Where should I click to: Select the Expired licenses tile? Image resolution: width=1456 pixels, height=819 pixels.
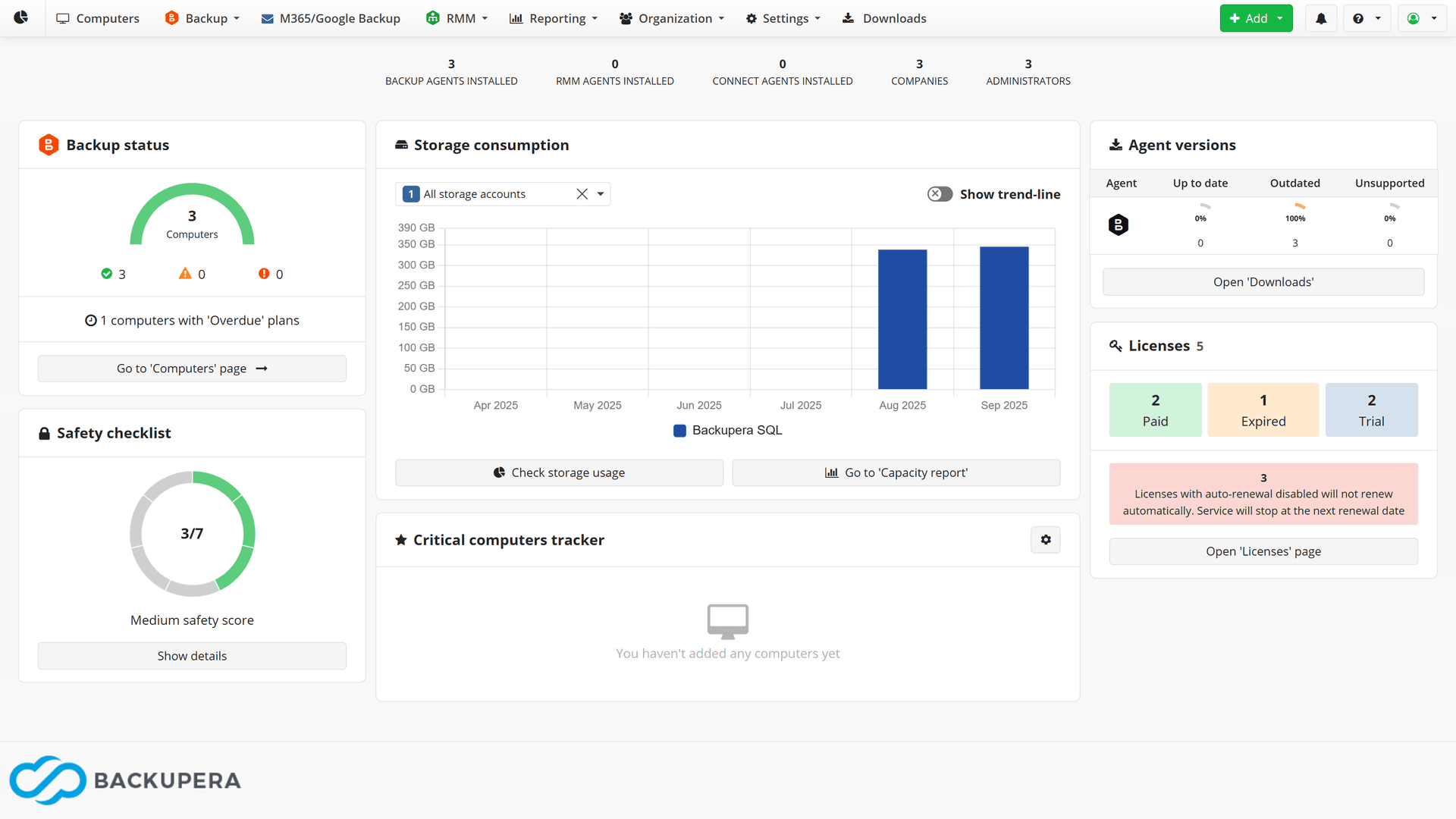coord(1263,409)
